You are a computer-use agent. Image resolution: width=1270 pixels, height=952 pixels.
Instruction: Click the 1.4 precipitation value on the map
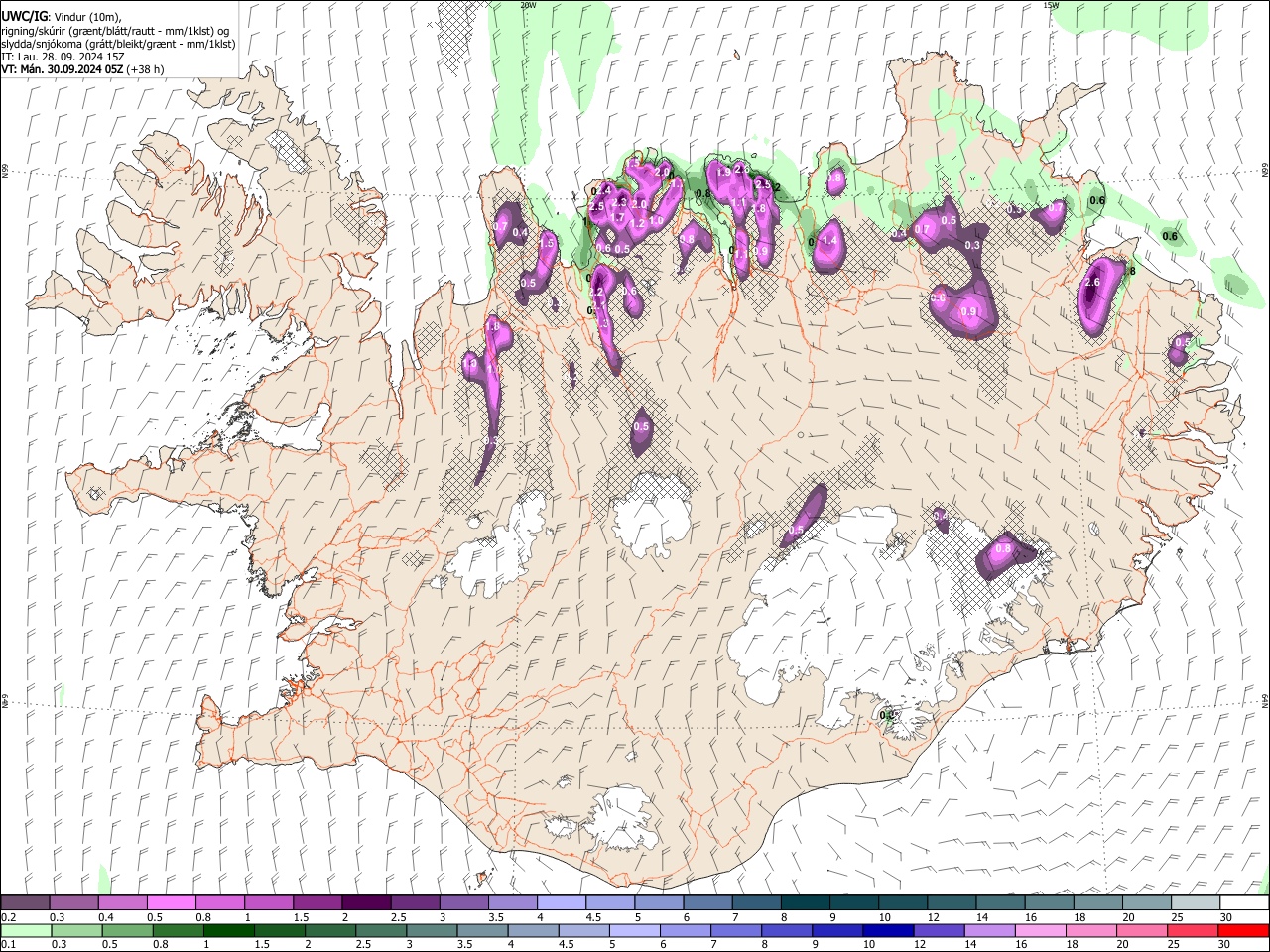pos(830,241)
